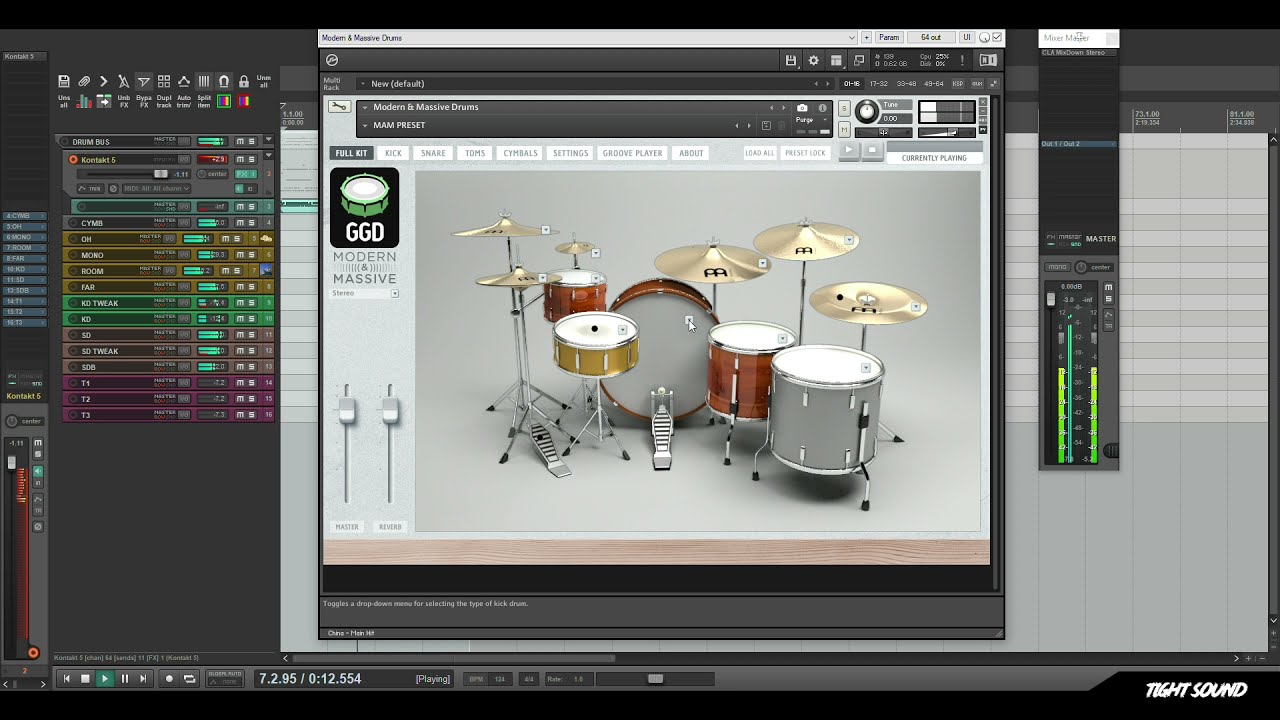Click the paperclip icon in REAPER toolbar
The width and height of the screenshot is (1280, 720).
[84, 82]
